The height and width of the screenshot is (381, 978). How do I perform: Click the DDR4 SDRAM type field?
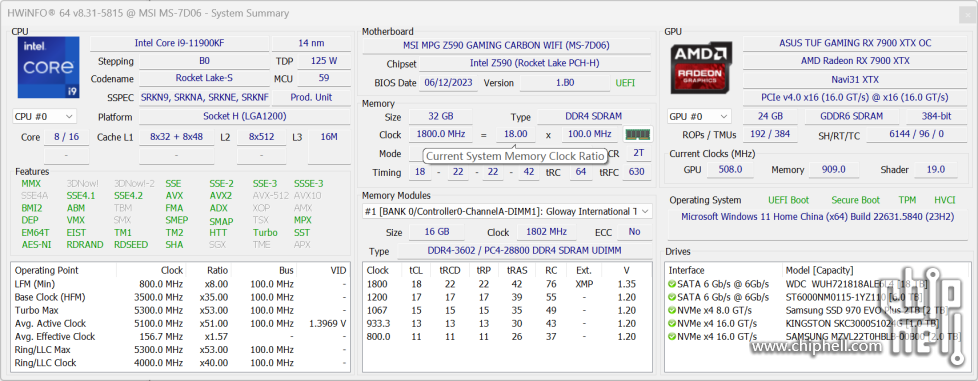(593, 117)
